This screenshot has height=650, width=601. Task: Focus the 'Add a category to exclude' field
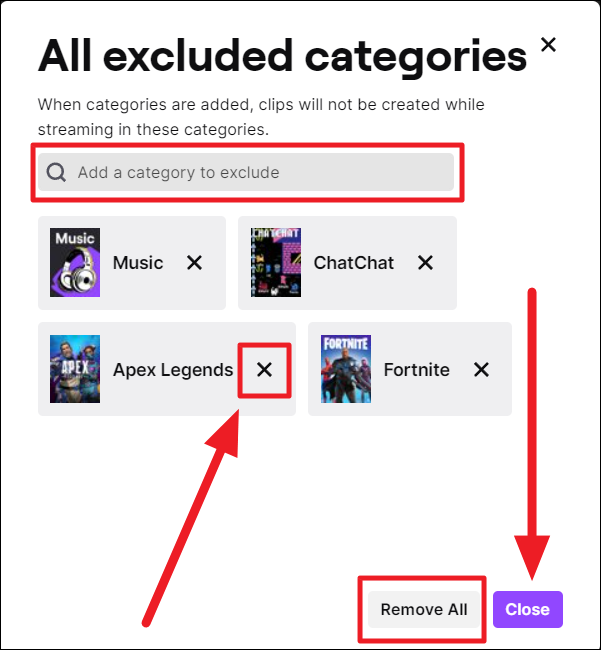tap(246, 172)
